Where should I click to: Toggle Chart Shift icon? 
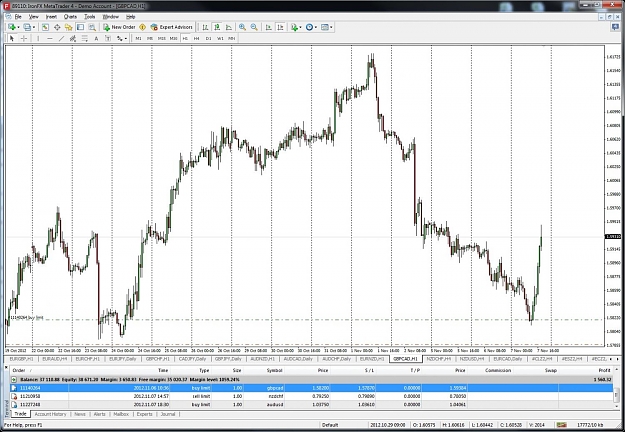281,27
